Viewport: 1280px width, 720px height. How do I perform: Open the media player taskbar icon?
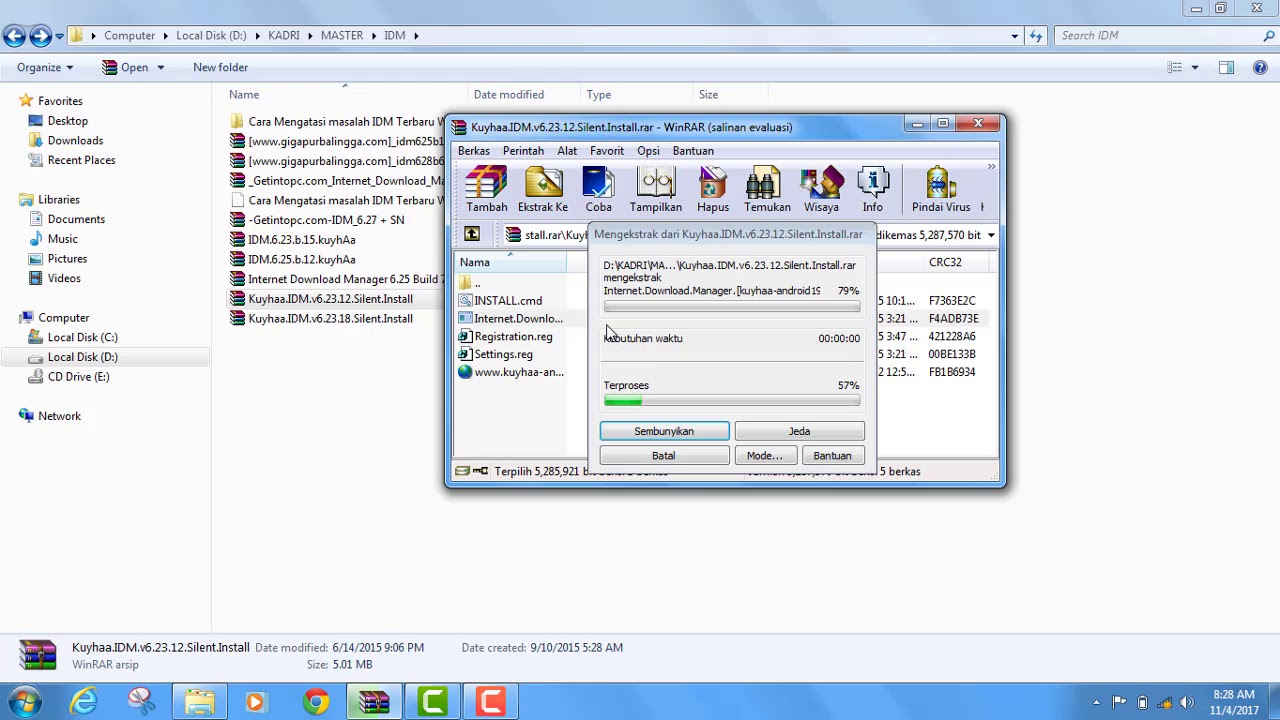pos(255,702)
